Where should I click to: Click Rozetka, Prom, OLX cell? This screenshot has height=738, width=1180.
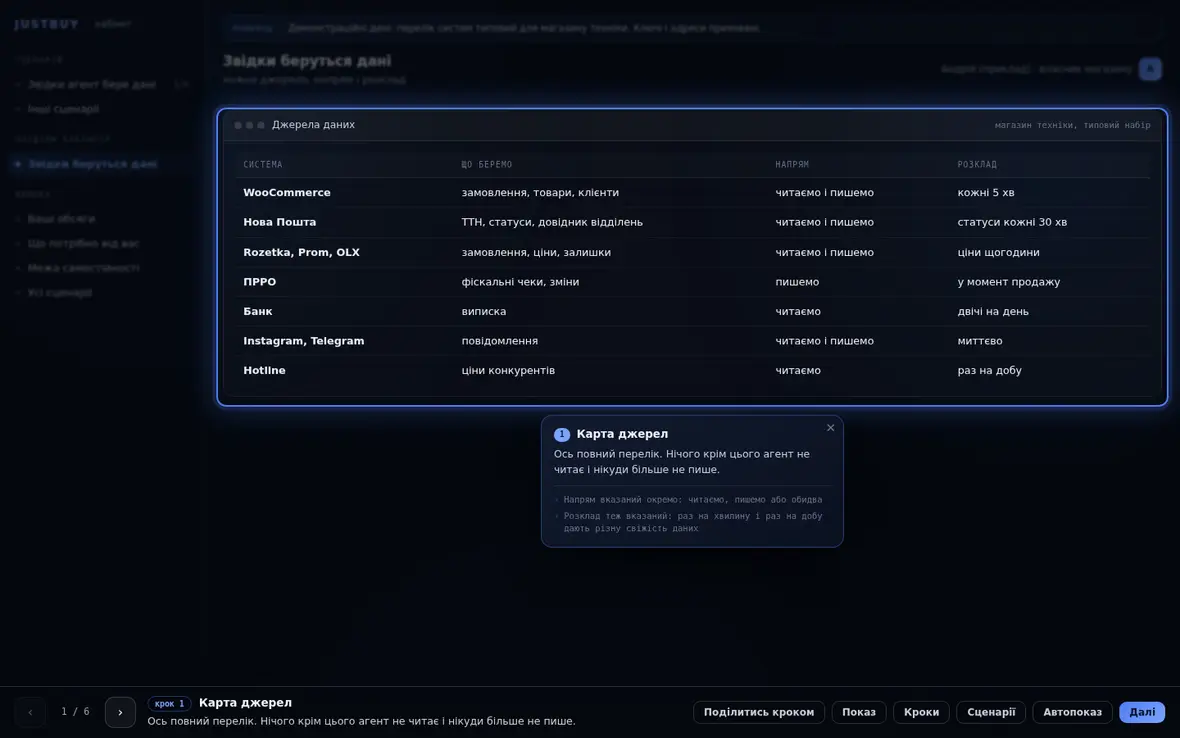pos(301,252)
